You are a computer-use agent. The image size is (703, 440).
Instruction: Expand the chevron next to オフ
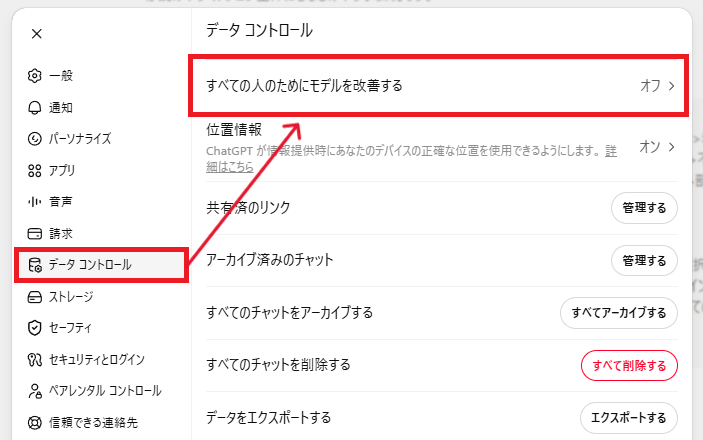[672, 86]
